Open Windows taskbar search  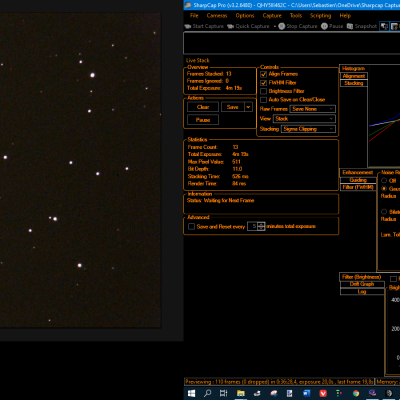point(207,393)
